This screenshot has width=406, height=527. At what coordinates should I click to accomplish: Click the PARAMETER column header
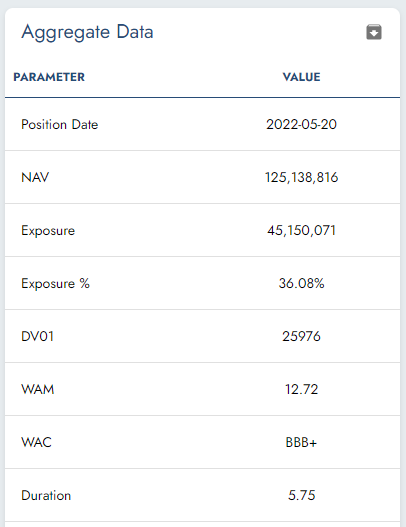click(x=49, y=77)
